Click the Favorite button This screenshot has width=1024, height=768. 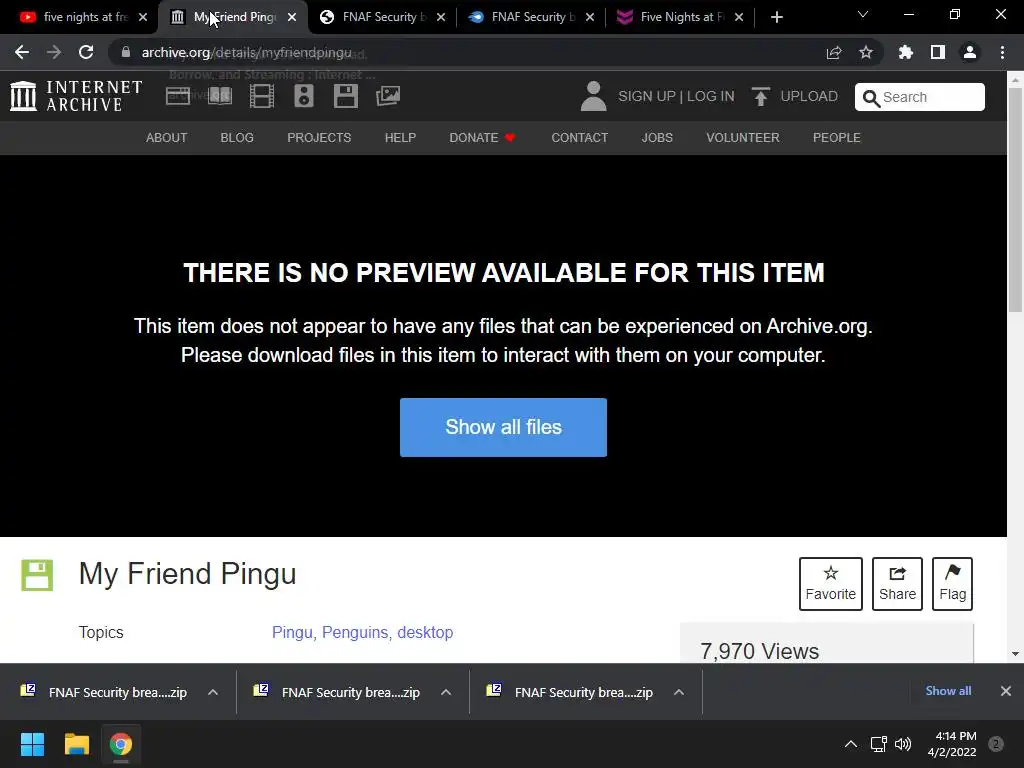click(831, 584)
